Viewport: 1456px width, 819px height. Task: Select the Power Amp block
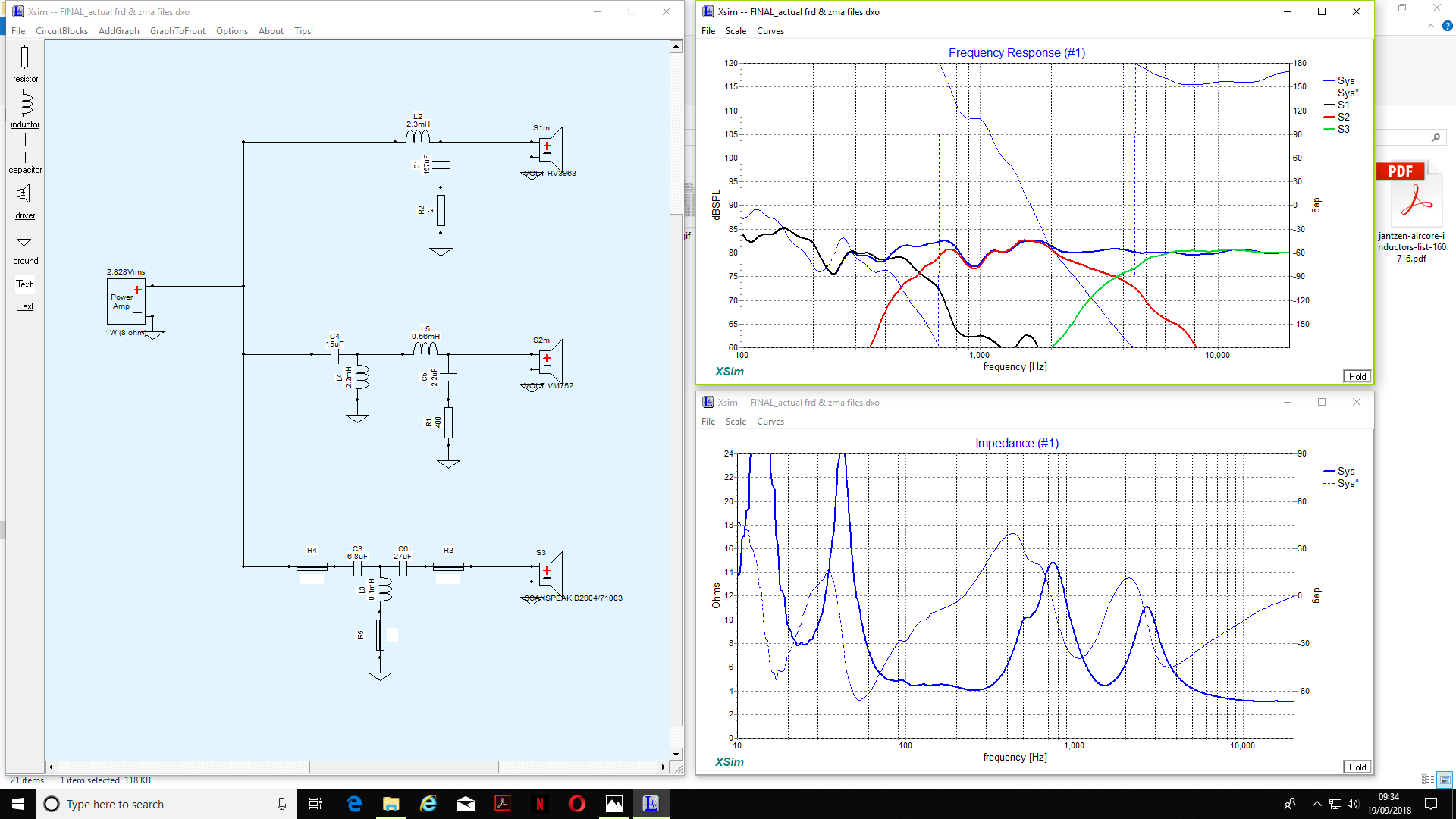click(126, 301)
